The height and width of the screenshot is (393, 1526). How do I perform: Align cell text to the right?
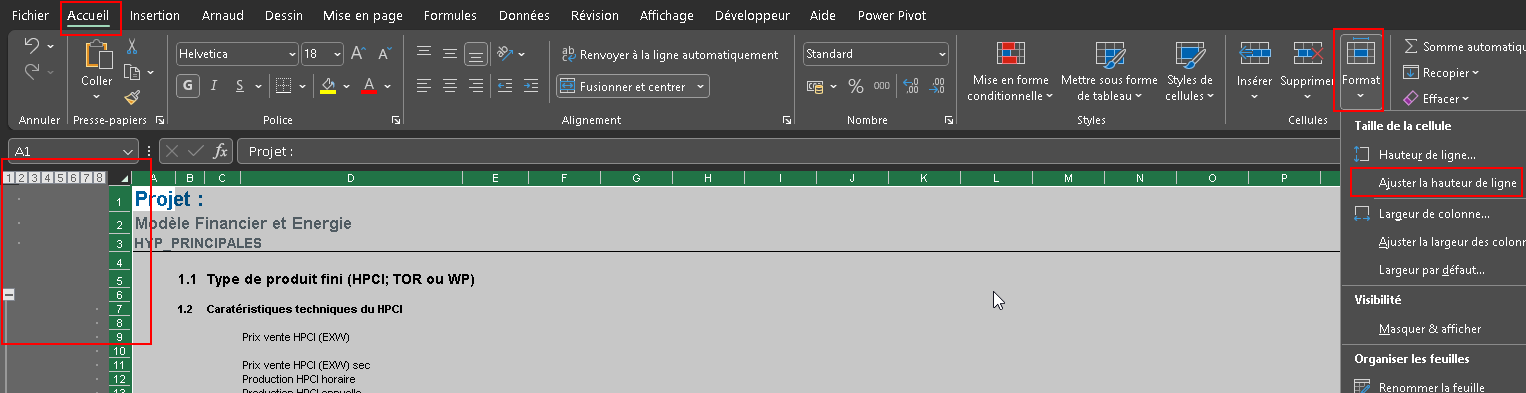pyautogui.click(x=477, y=86)
